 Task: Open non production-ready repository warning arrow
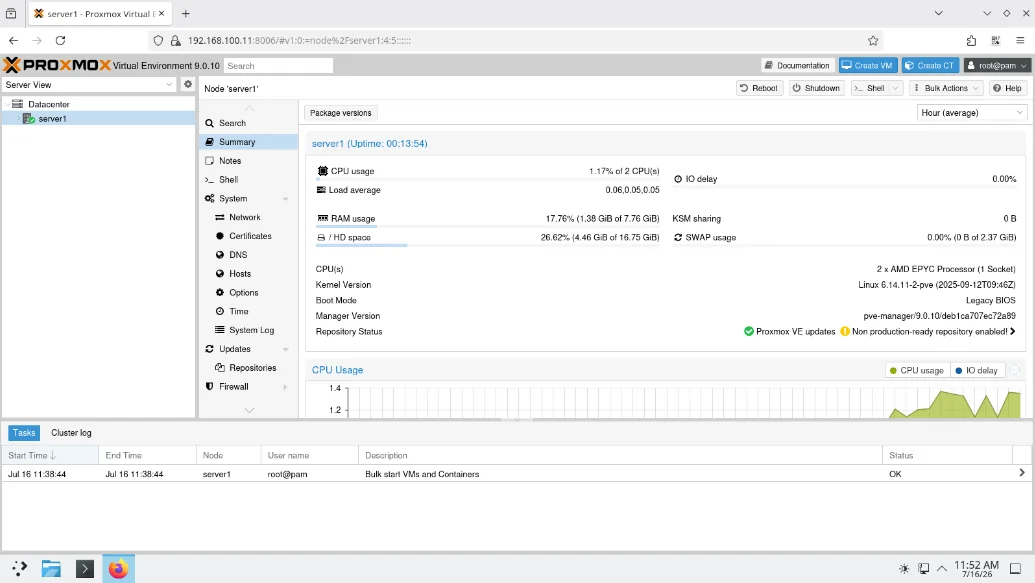1013,331
